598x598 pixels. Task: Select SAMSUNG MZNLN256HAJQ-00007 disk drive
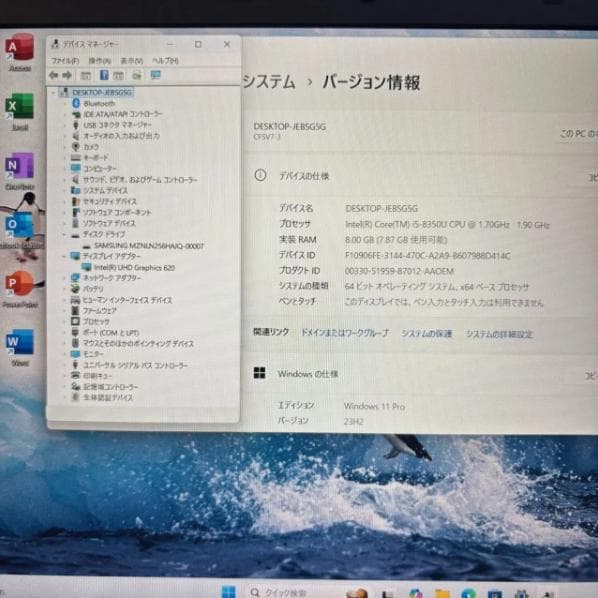pyautogui.click(x=149, y=246)
